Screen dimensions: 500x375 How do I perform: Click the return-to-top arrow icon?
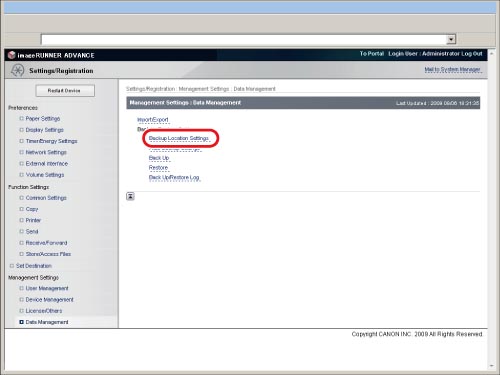(x=130, y=196)
